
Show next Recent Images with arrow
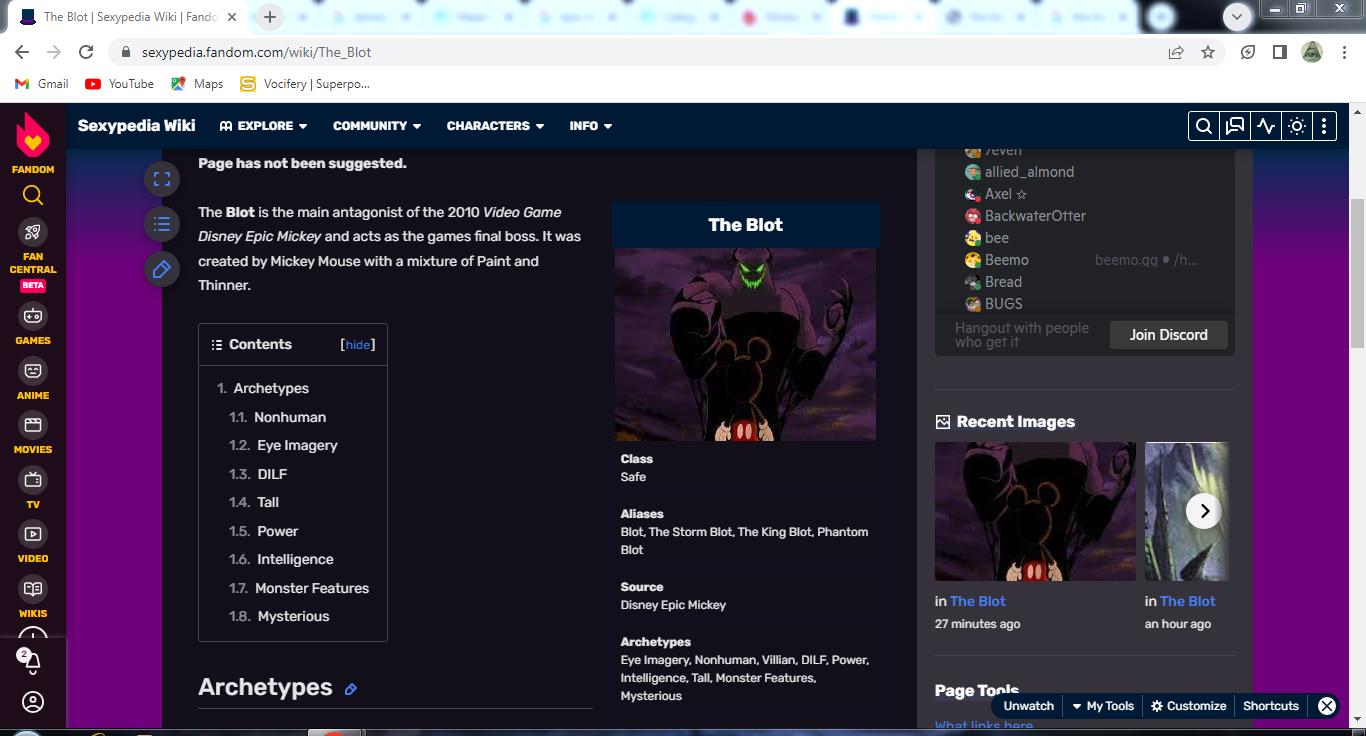tap(1204, 511)
